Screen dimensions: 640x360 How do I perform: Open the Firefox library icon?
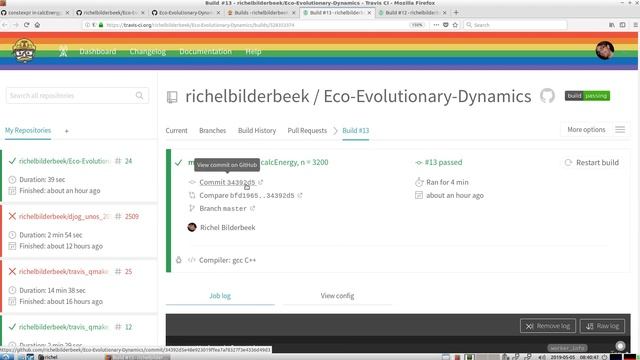tap(612, 25)
